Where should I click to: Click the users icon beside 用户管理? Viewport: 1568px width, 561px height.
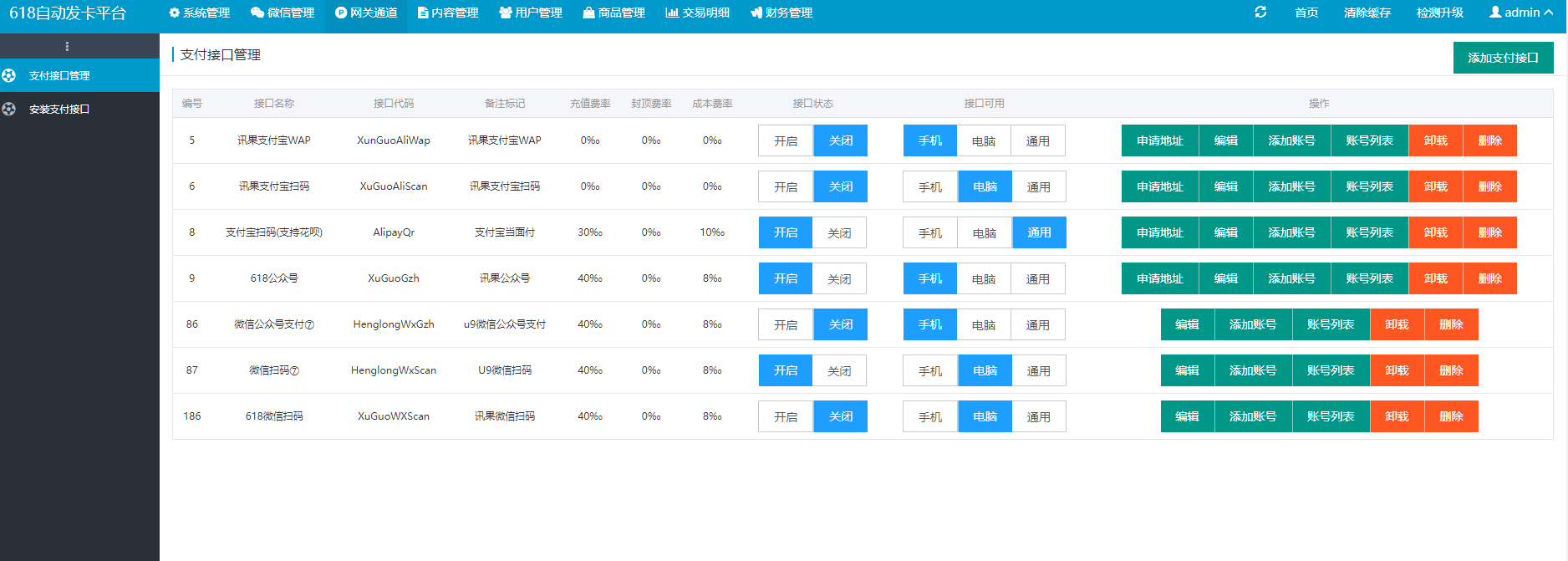click(x=506, y=13)
